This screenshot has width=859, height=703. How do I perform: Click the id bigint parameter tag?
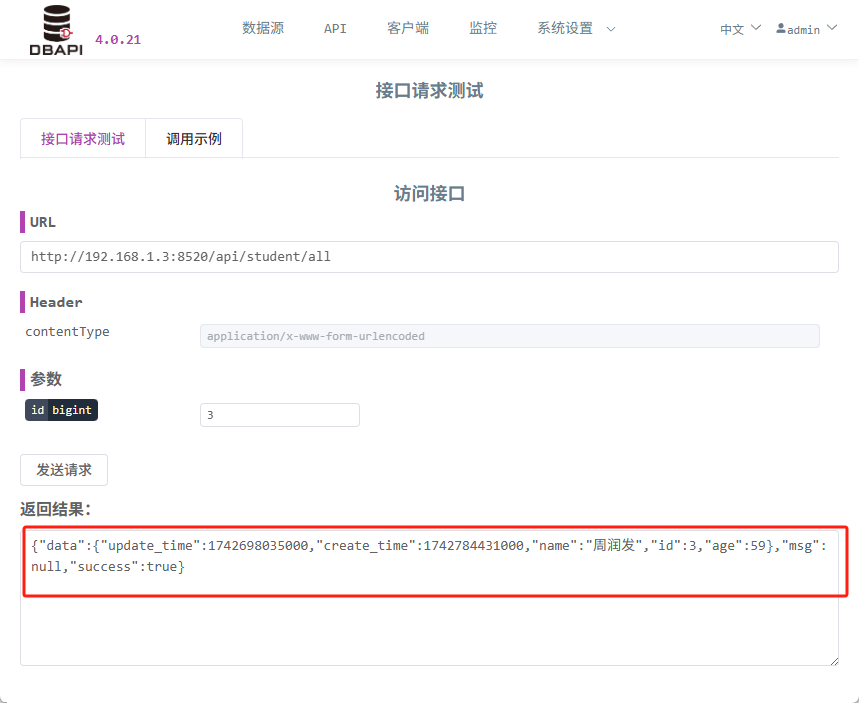(61, 410)
